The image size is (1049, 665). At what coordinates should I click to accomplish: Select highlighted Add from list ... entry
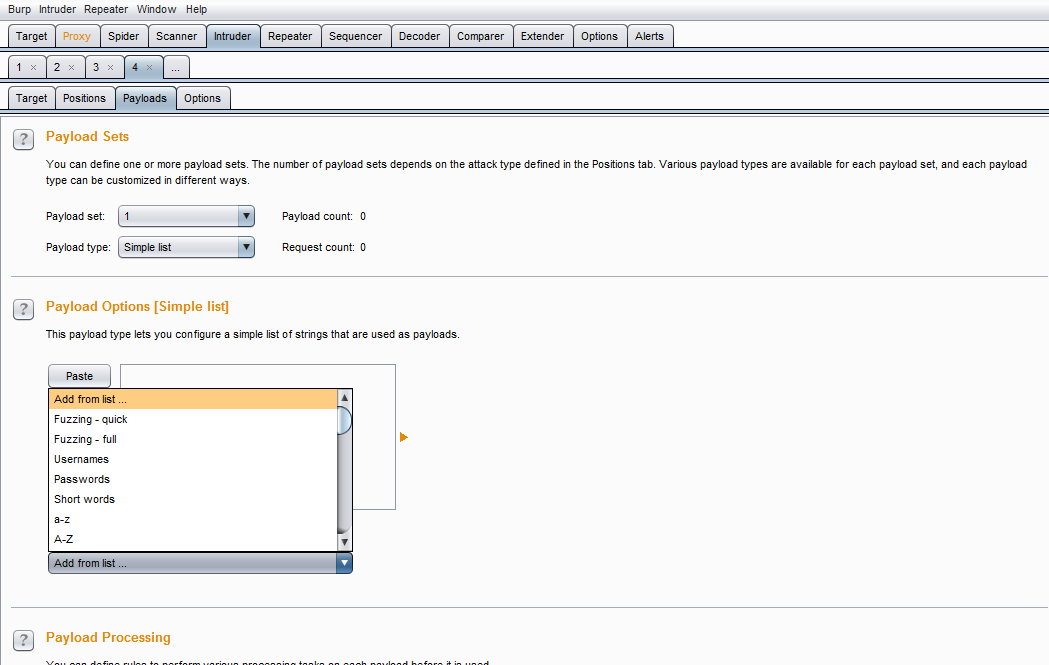[x=193, y=399]
